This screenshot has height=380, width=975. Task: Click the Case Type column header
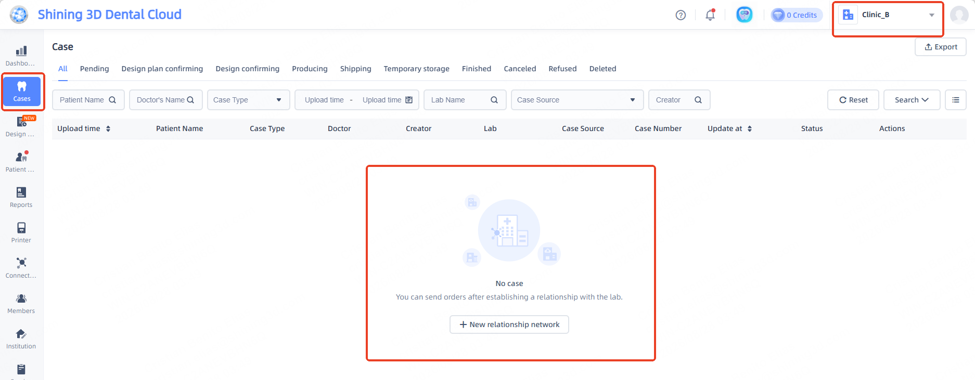(x=267, y=129)
